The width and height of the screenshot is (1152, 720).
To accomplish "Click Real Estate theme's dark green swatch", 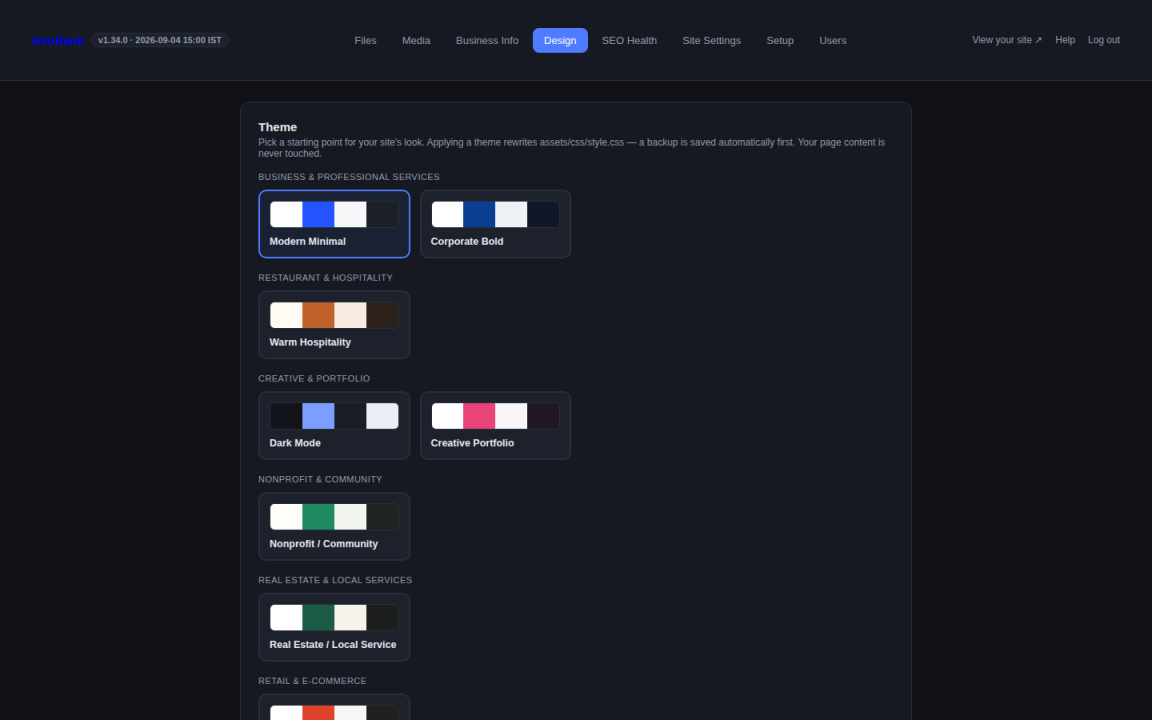I will (318, 617).
